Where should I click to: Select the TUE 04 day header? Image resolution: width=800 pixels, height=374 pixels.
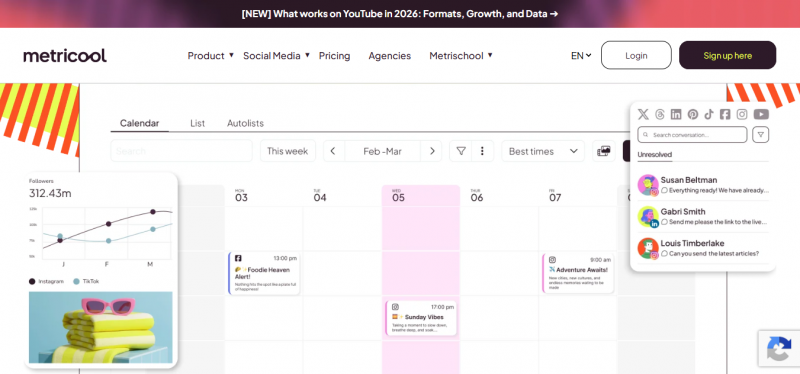click(x=320, y=195)
